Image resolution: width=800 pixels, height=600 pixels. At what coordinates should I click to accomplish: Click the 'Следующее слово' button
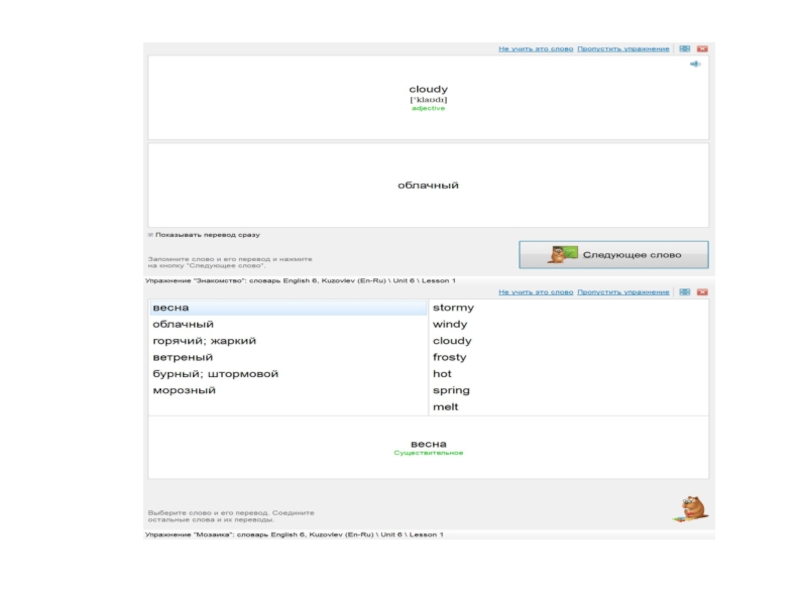613,255
